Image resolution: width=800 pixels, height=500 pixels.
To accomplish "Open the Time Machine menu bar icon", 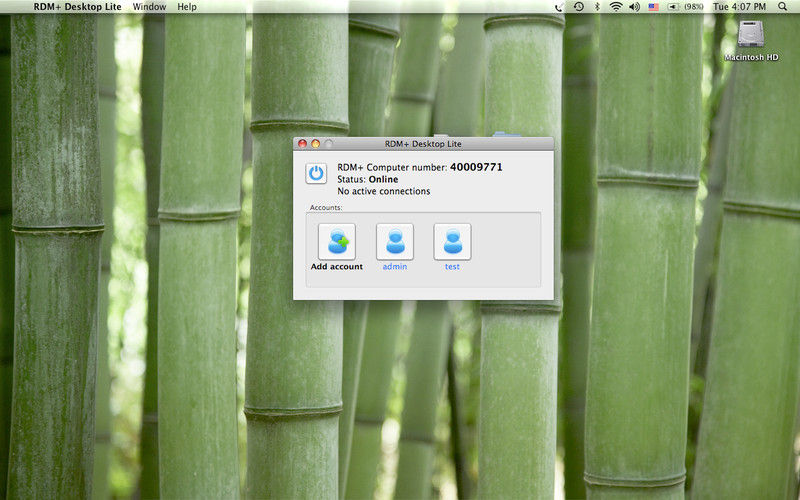I will pyautogui.click(x=579, y=7).
